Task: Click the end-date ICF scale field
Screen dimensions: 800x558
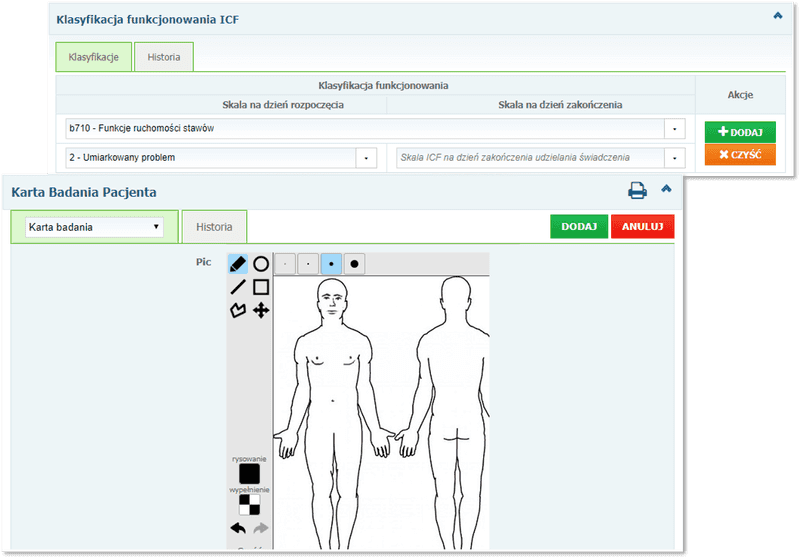Action: click(x=530, y=158)
